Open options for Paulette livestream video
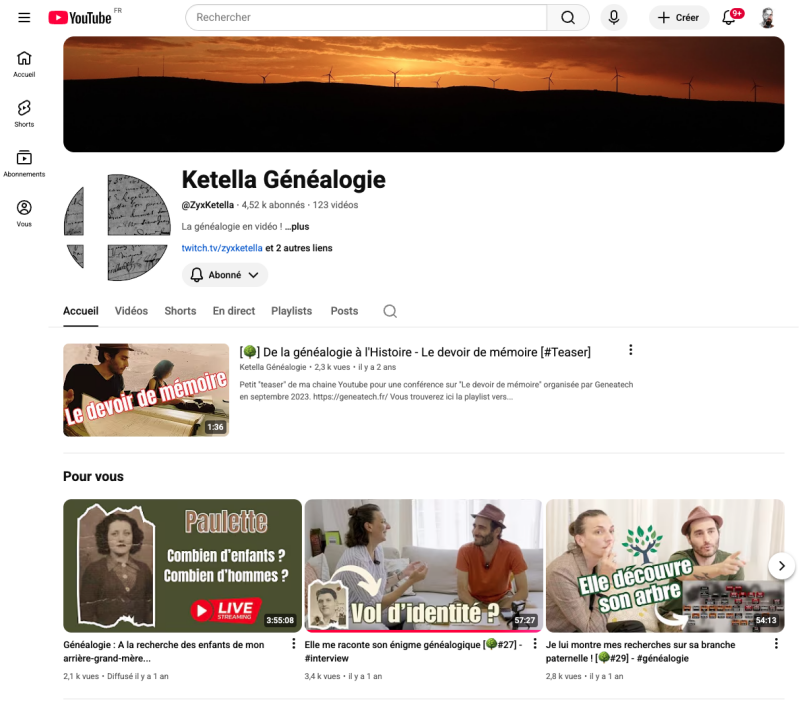800x704 pixels. [x=293, y=644]
